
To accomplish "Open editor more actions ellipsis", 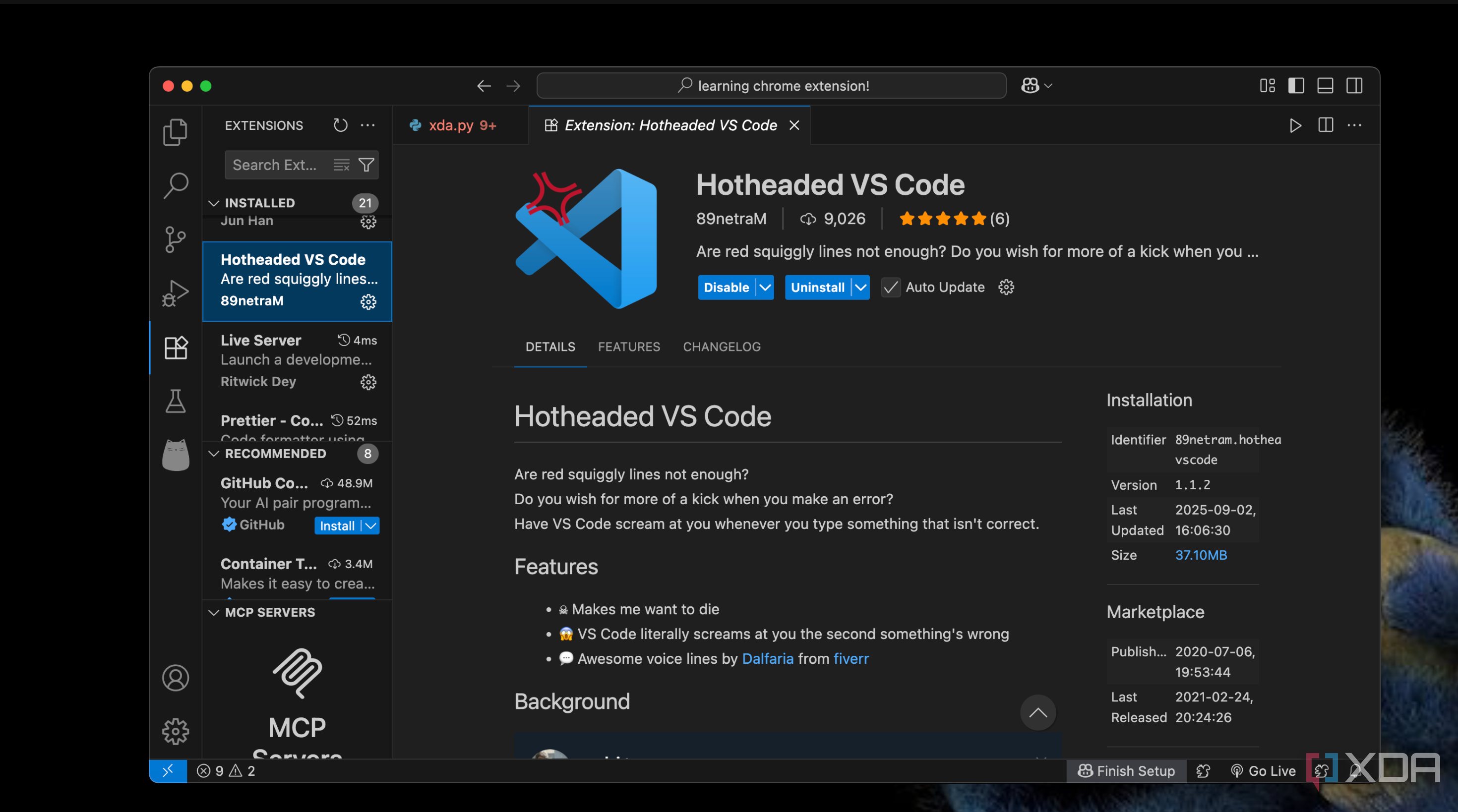I will 1354,125.
